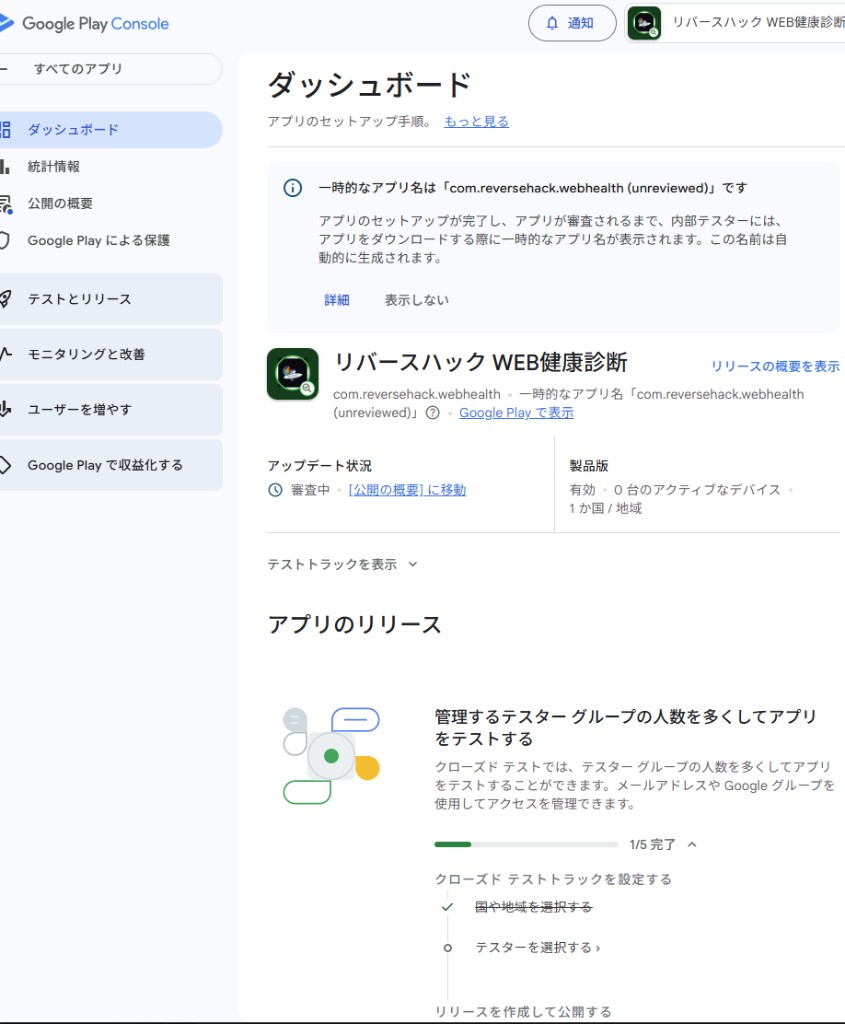
Task: Click the 製品版 status label
Action: pyautogui.click(x=589, y=466)
